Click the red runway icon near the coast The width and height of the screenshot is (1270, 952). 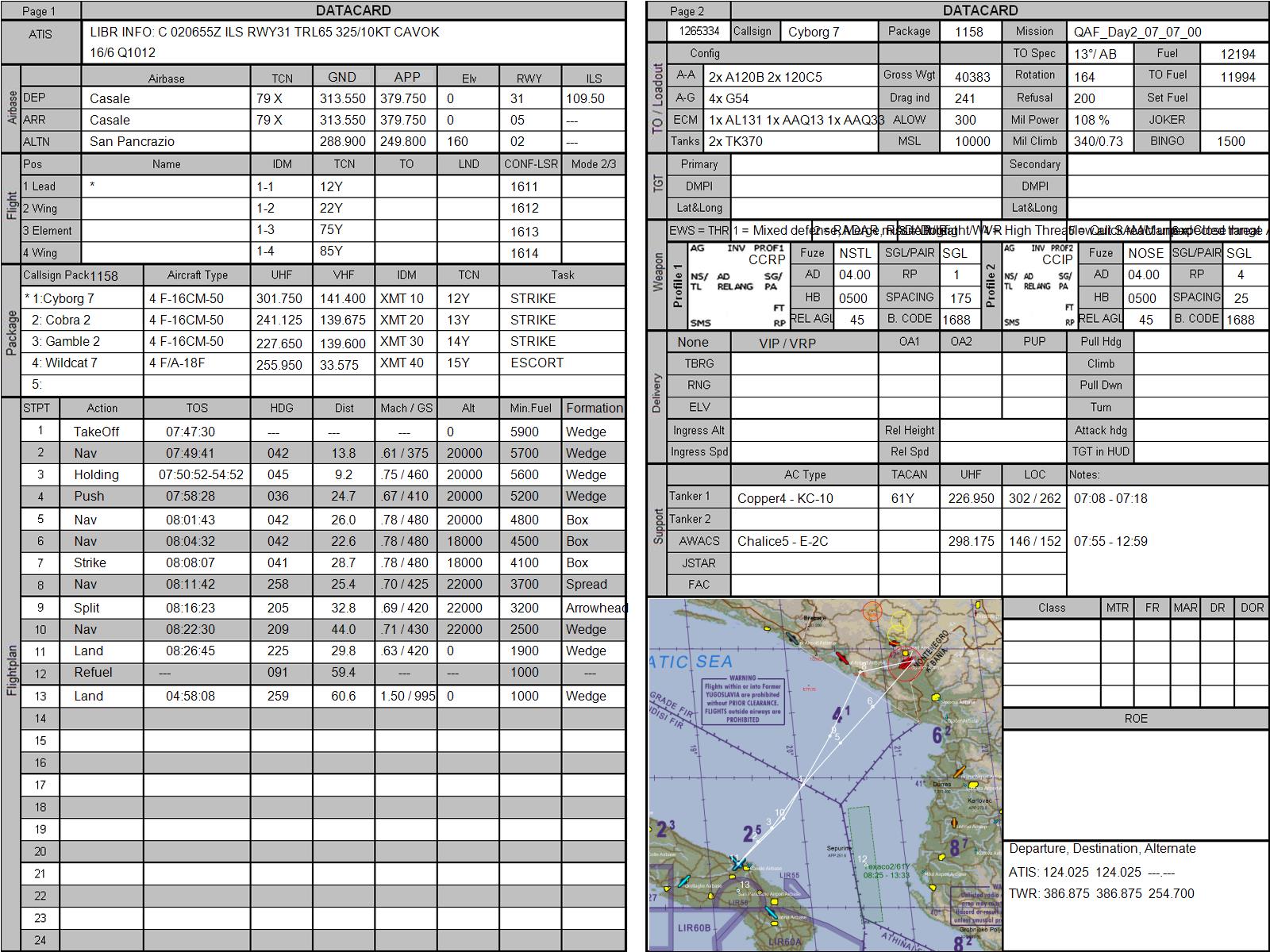(x=842, y=658)
